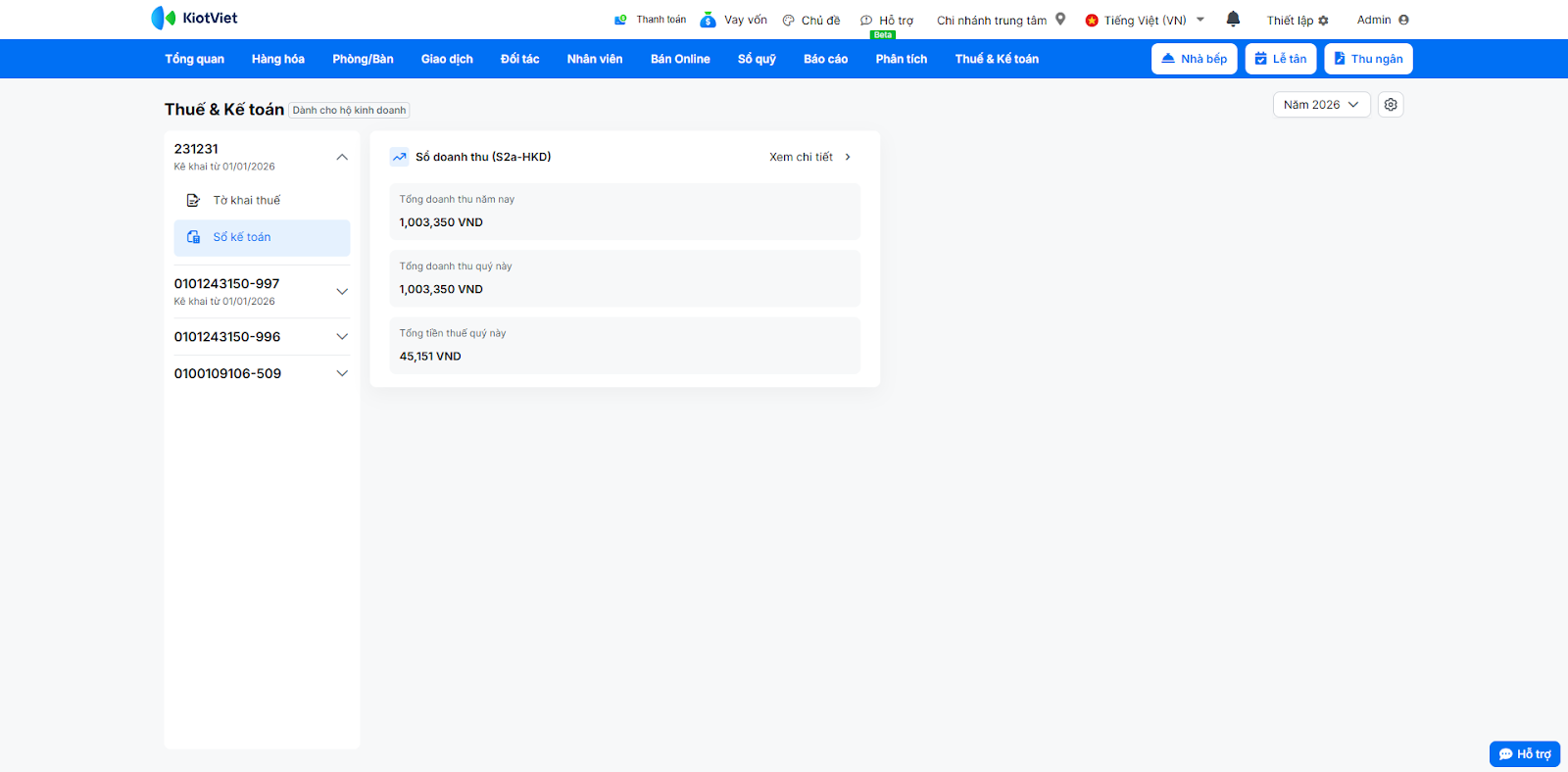This screenshot has width=1568, height=772.
Task: Click the Thu ngân receipt icon
Action: [1340, 59]
